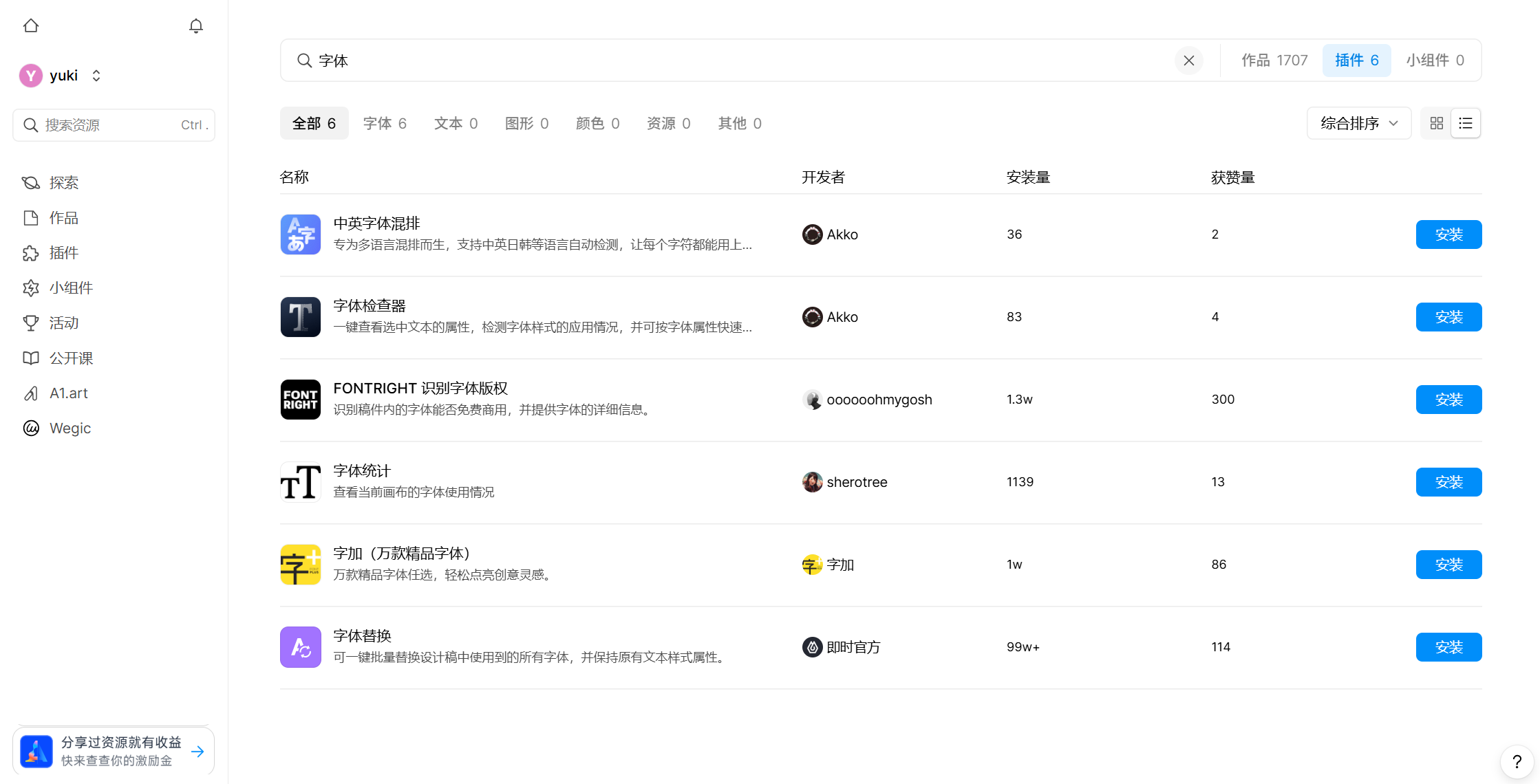Switch to list view layout
Screen dimensions: 1540x784
click(1466, 123)
